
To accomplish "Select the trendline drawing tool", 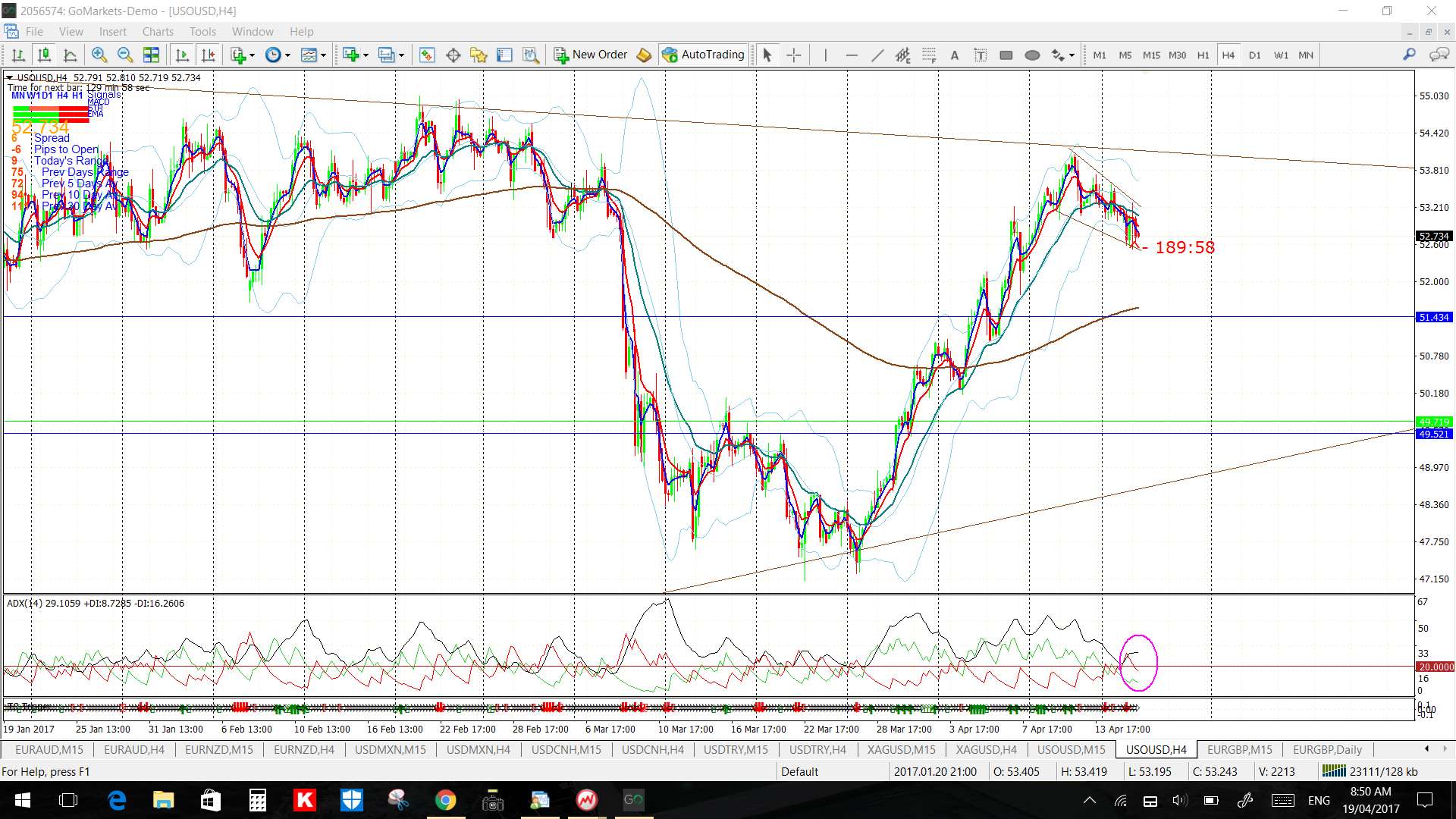I will coord(877,55).
